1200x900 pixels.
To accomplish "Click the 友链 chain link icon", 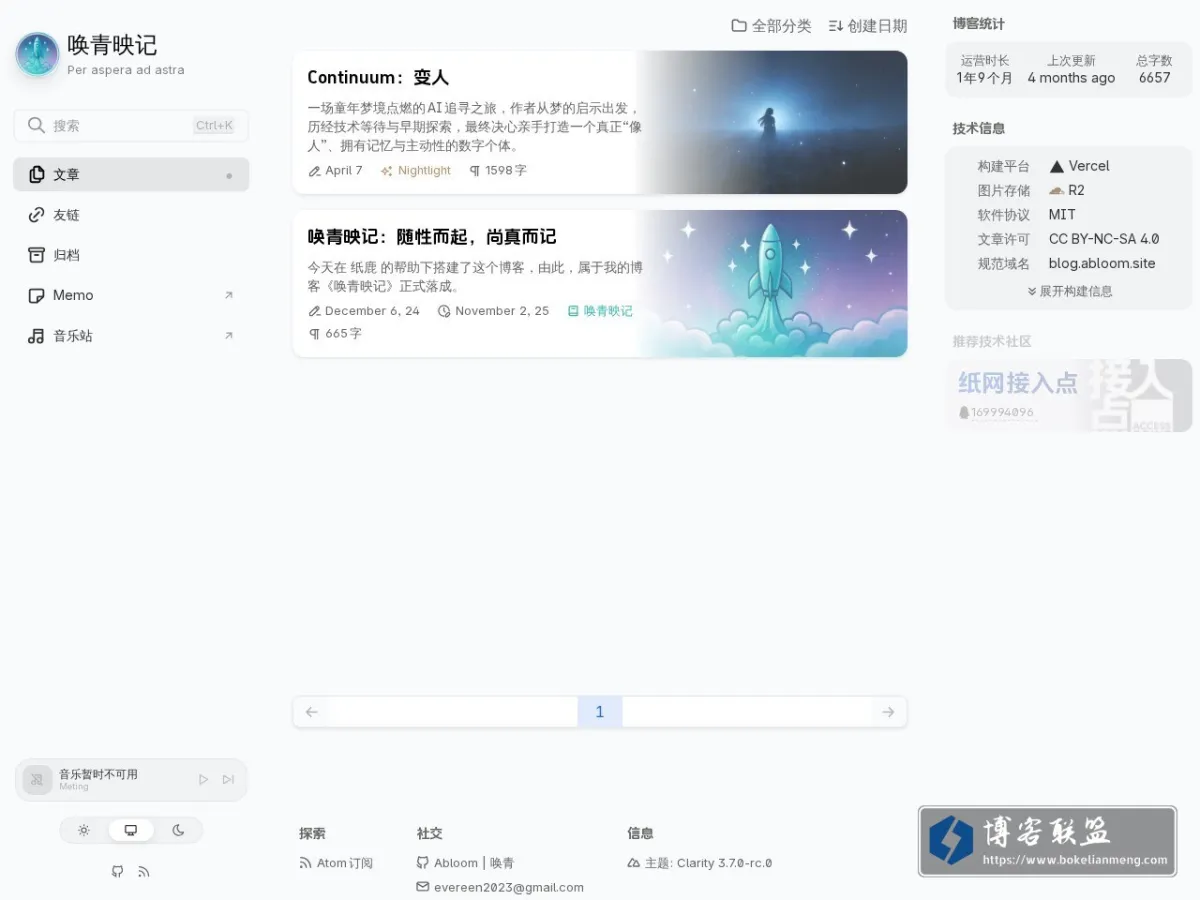I will 36,214.
